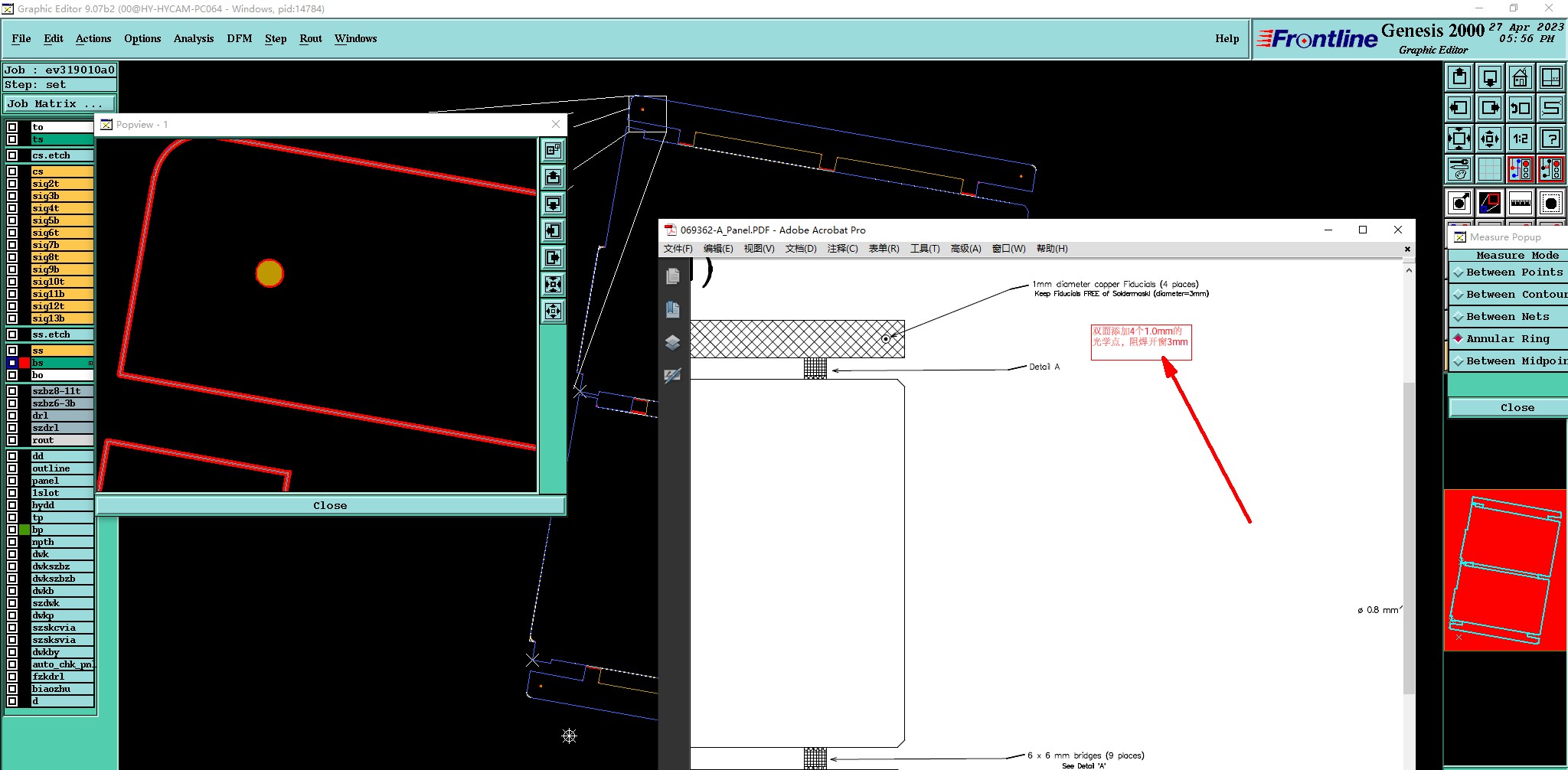
Task: Click the Popview zoom out icon
Action: (x=553, y=312)
